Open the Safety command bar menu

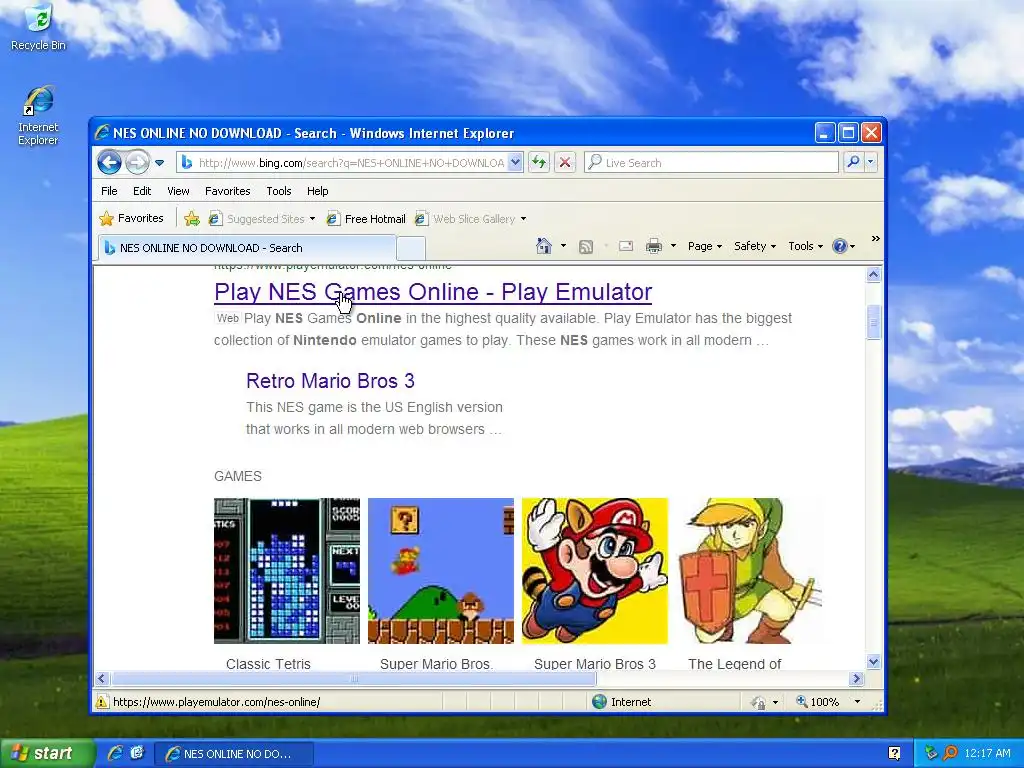755,246
